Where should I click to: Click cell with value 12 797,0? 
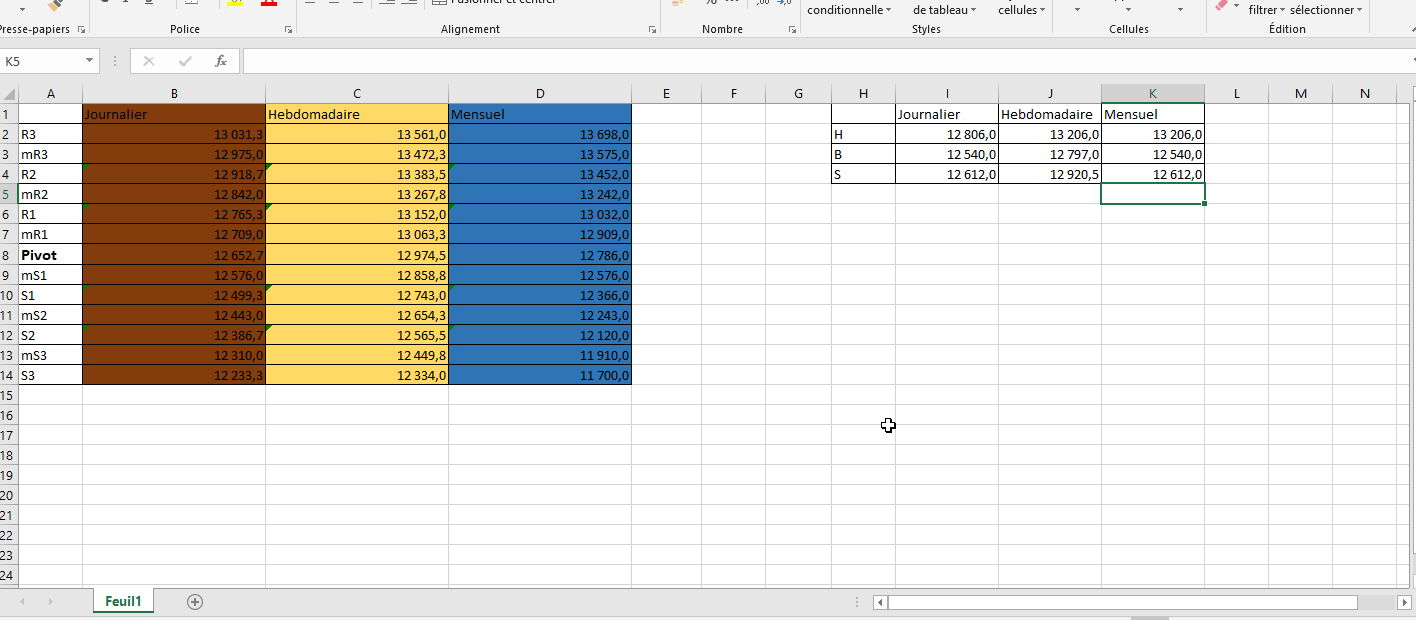1050,154
